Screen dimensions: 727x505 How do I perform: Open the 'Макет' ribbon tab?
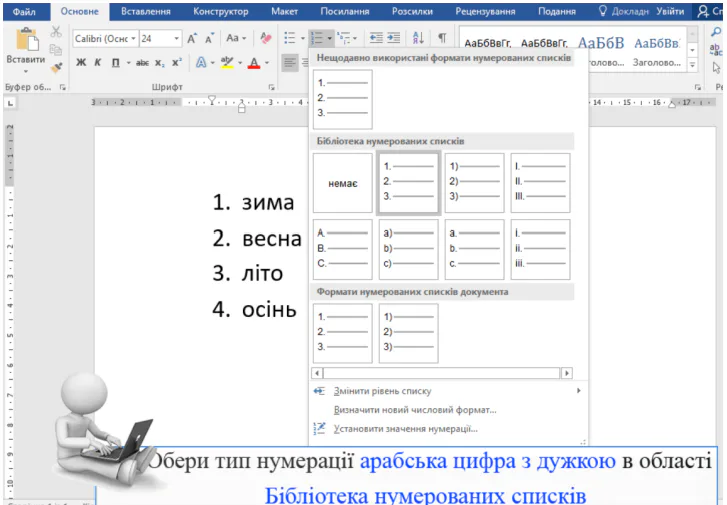tap(285, 11)
